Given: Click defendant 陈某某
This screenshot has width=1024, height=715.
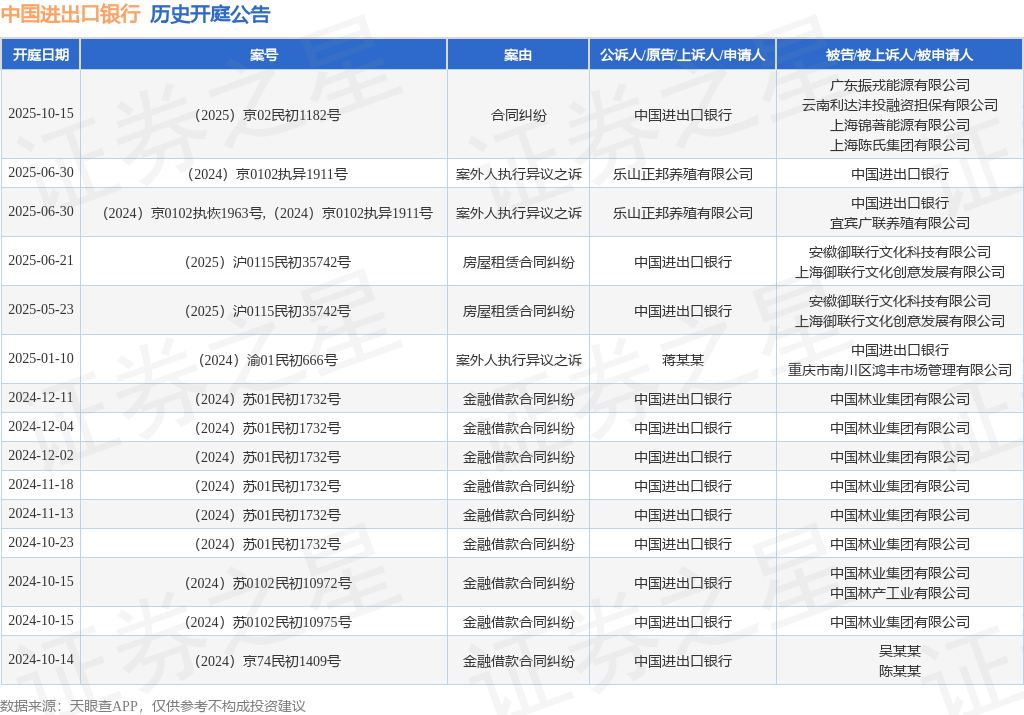Looking at the screenshot, I should tap(900, 671).
